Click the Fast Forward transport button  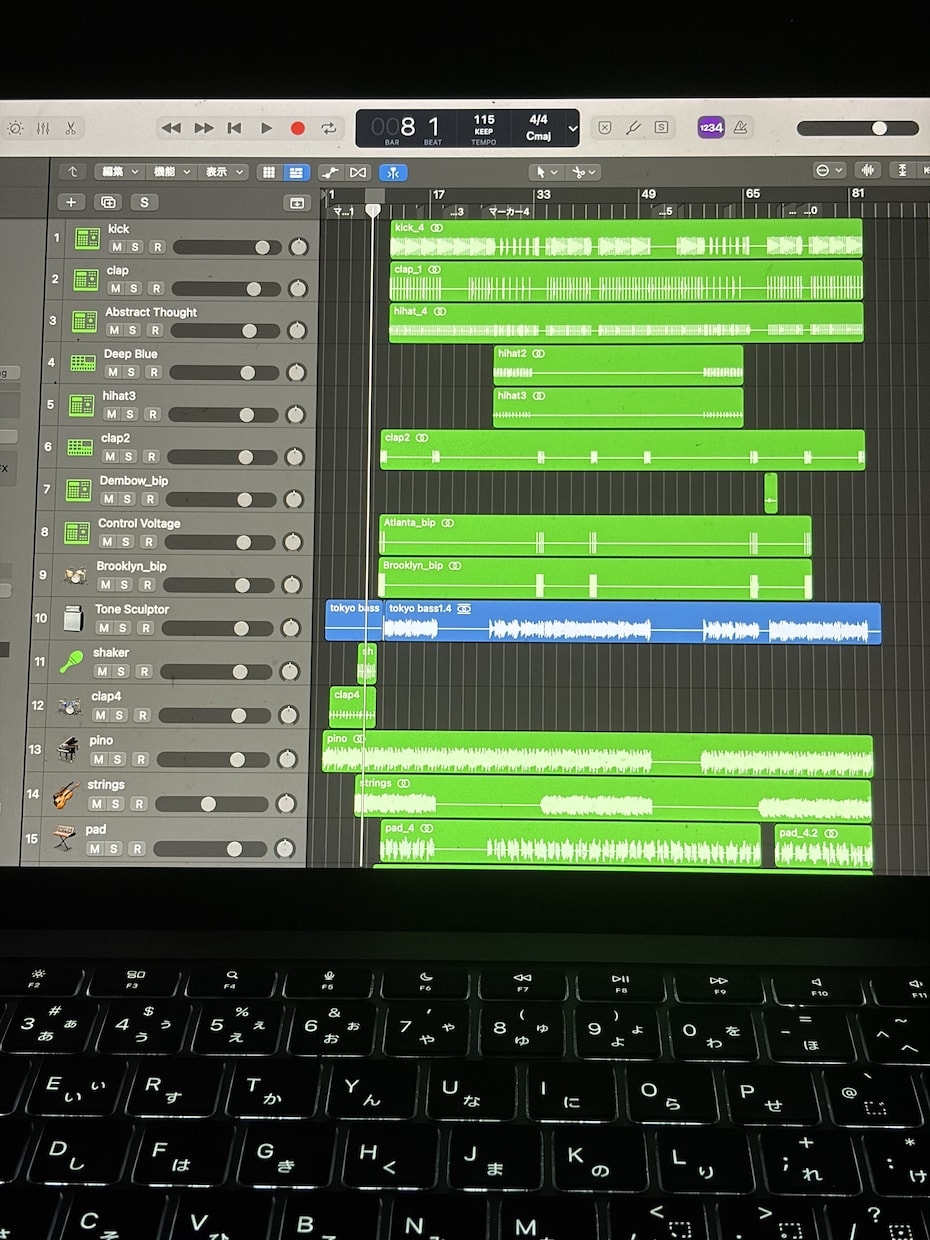tap(204, 128)
